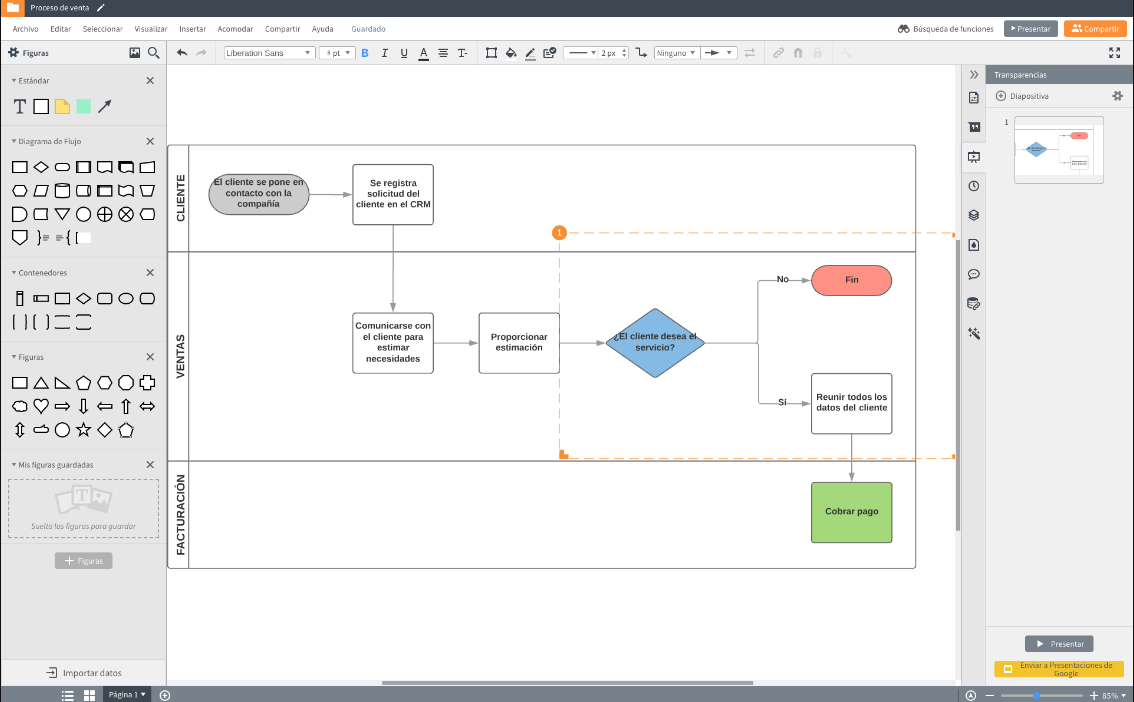Click the orange Compartir button

click(x=1095, y=29)
